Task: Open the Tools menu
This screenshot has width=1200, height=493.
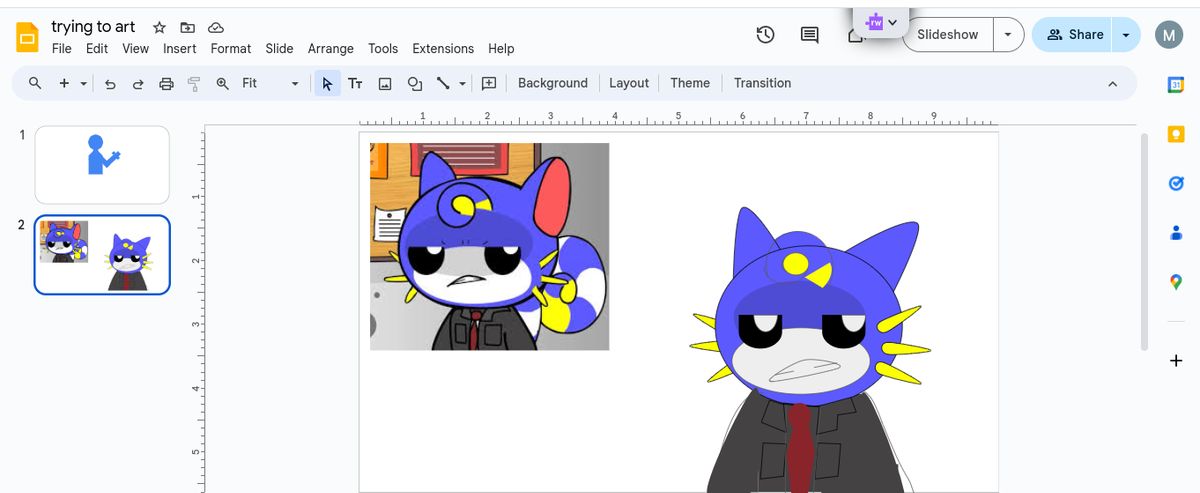Action: click(383, 49)
